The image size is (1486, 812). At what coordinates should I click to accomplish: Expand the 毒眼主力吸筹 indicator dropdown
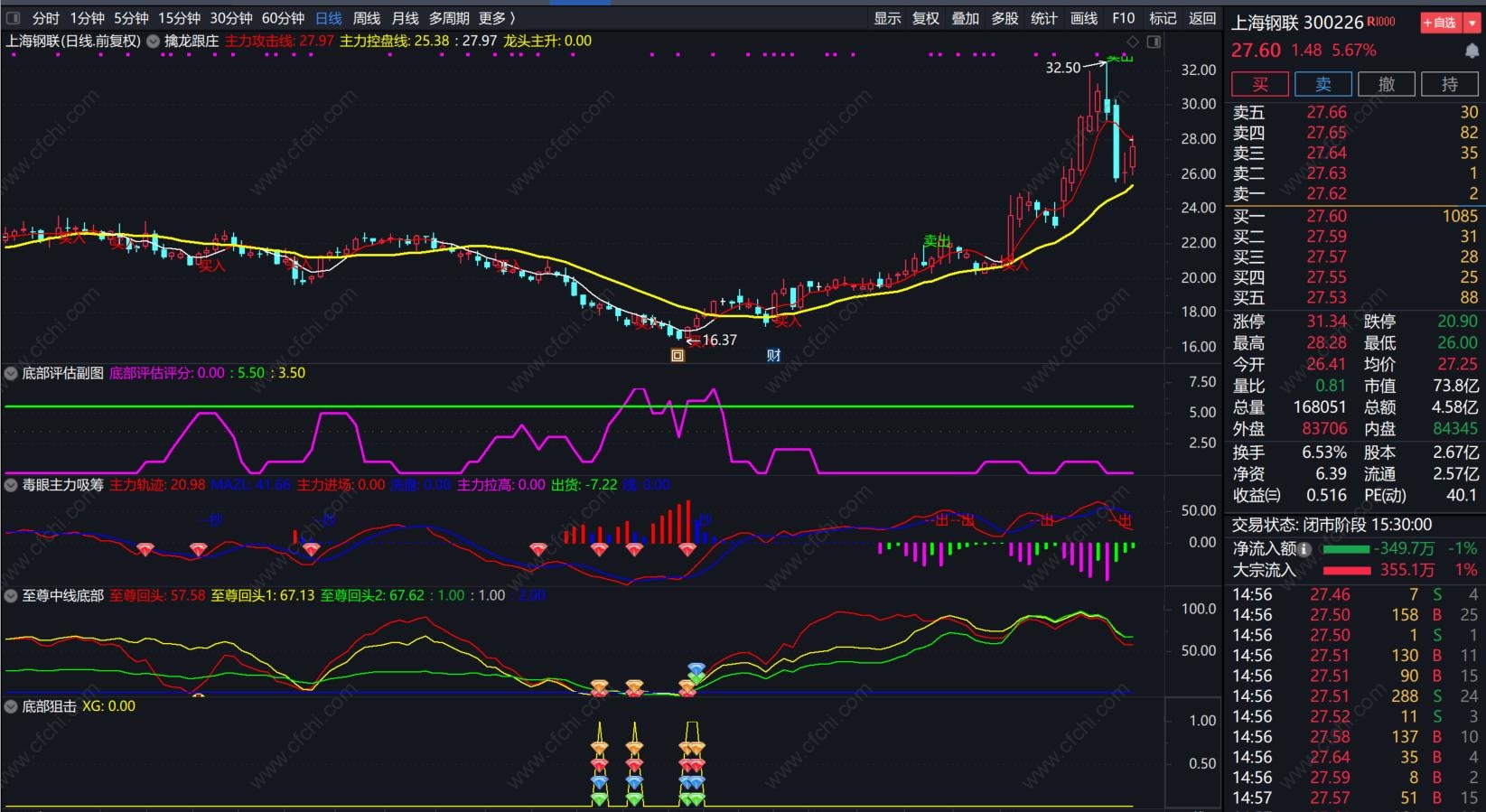(11, 485)
